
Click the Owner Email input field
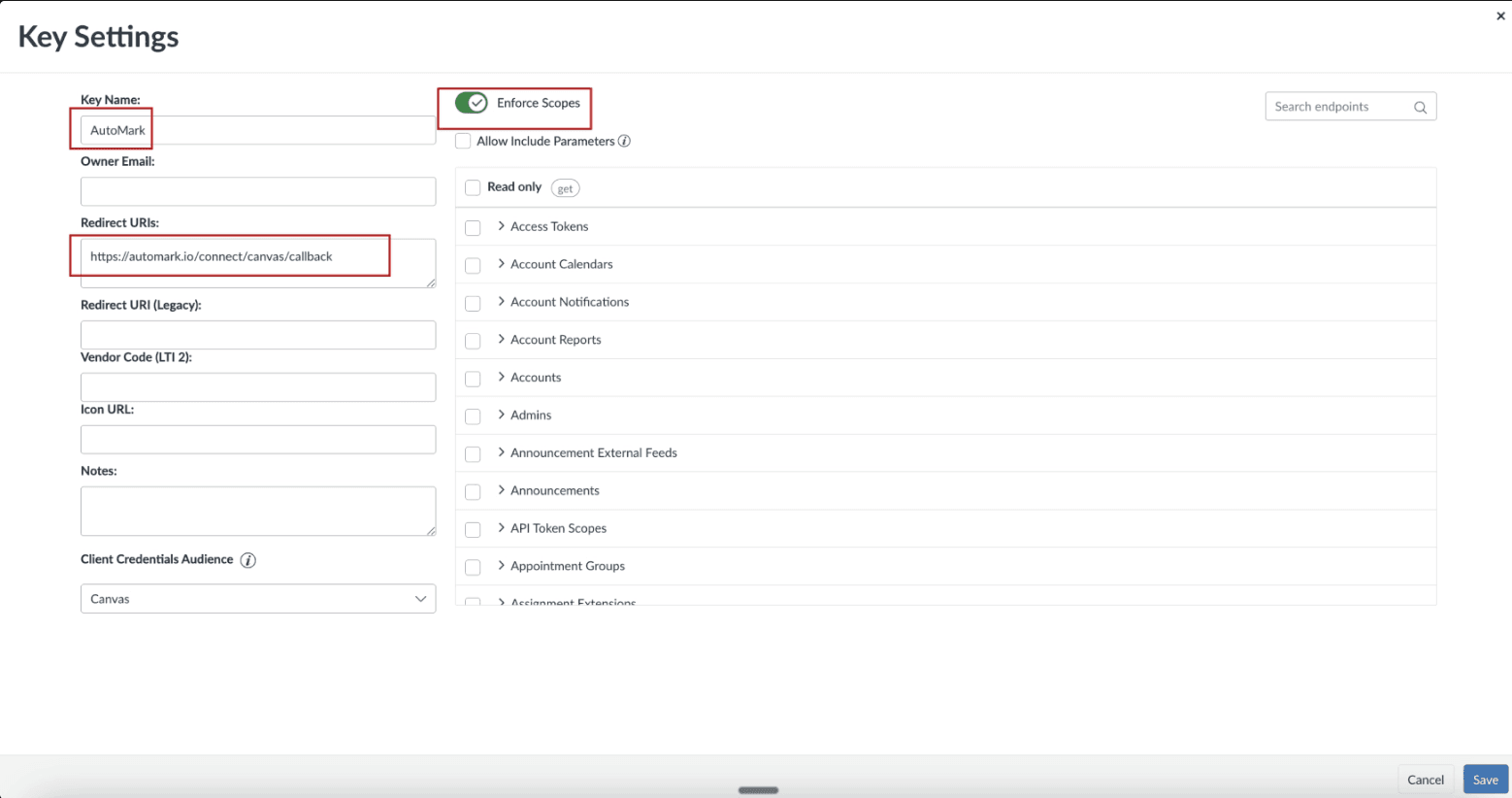coord(257,191)
